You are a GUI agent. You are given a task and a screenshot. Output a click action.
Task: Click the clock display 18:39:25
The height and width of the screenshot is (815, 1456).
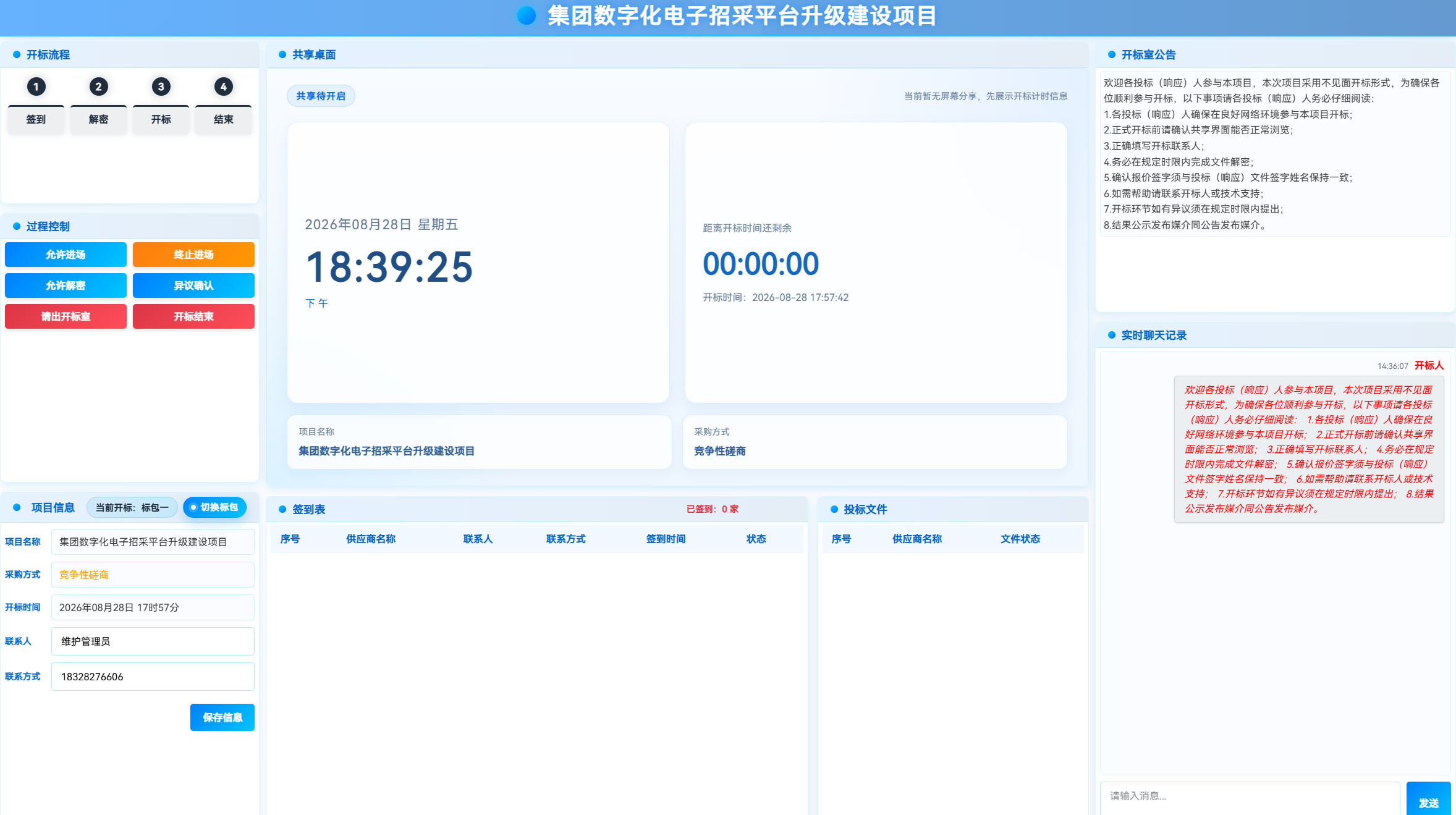[389, 267]
